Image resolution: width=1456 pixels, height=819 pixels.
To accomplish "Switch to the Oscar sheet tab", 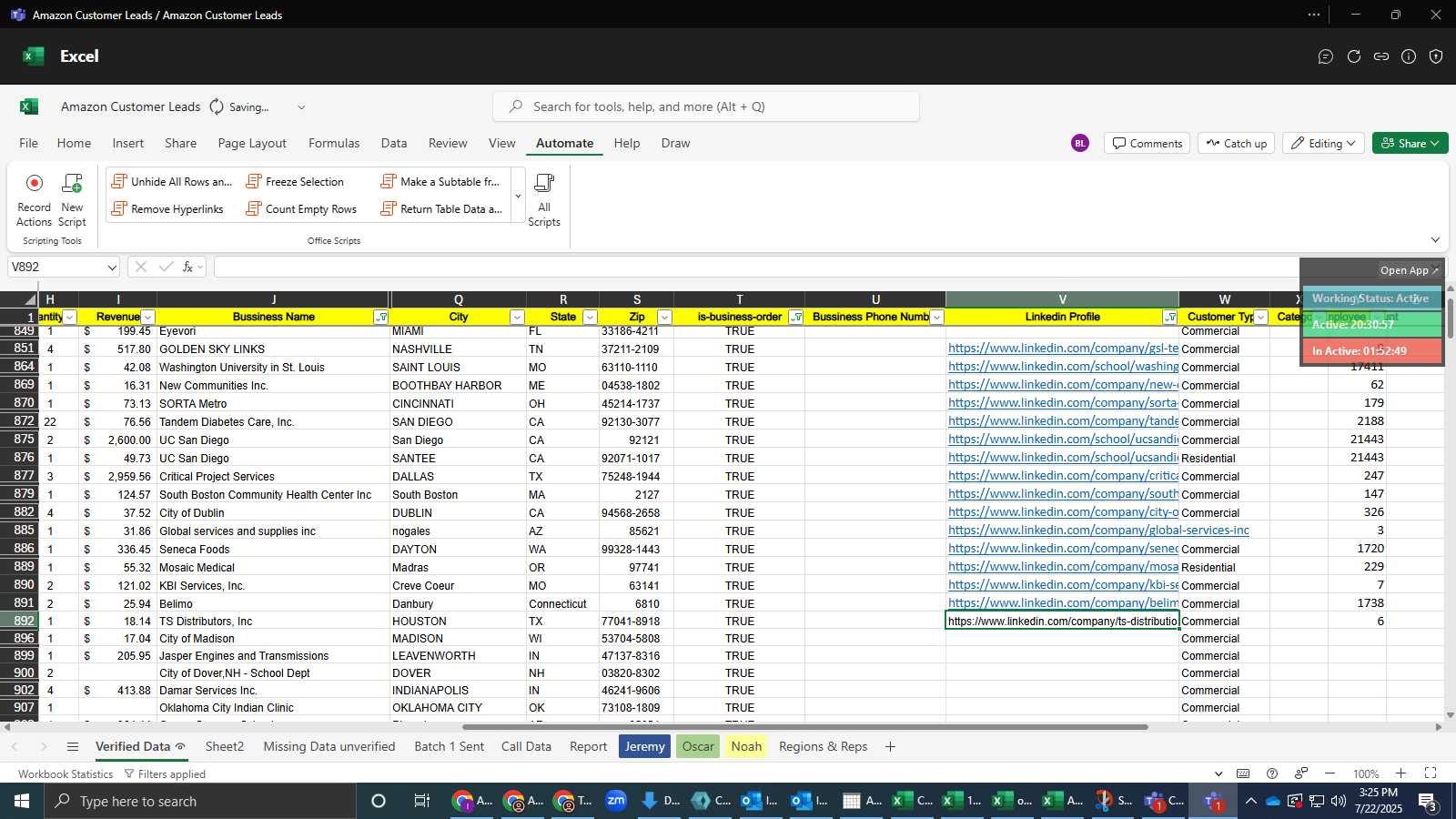I will tap(698, 747).
